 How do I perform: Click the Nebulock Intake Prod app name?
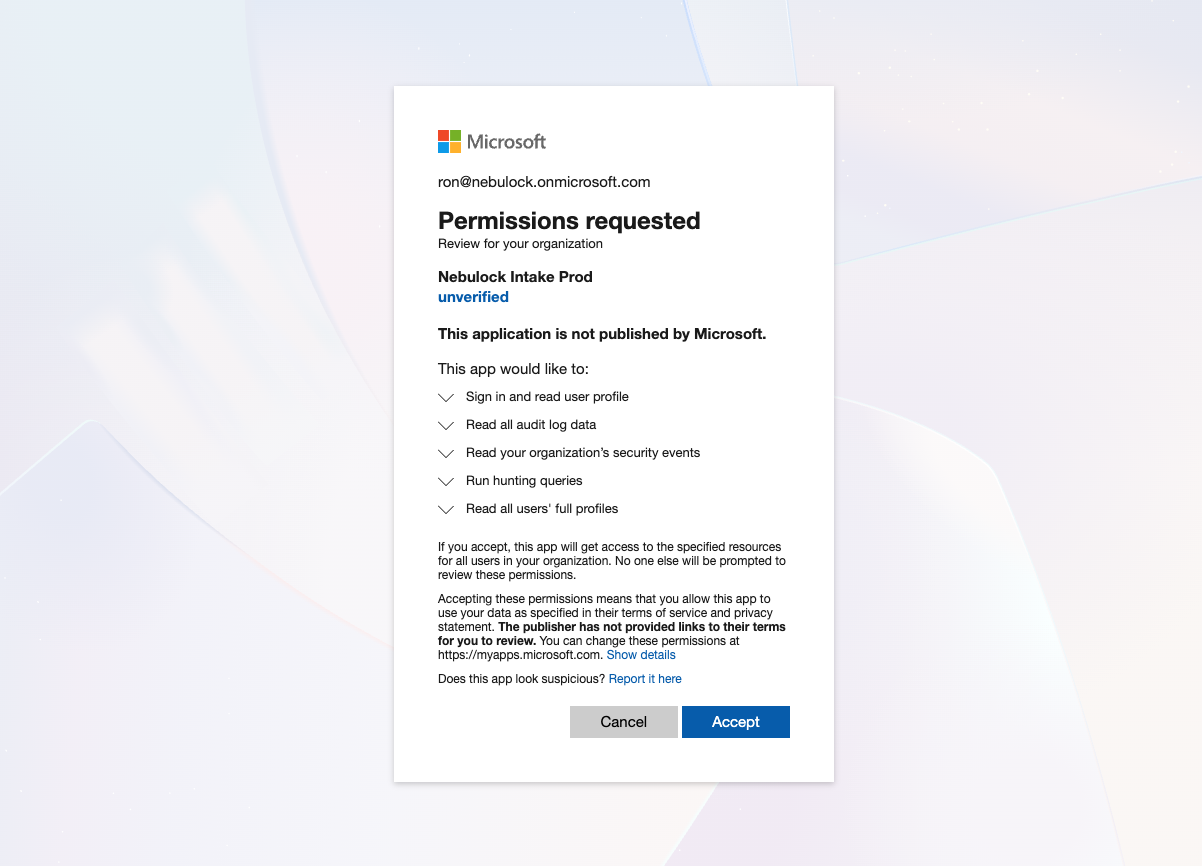515,277
